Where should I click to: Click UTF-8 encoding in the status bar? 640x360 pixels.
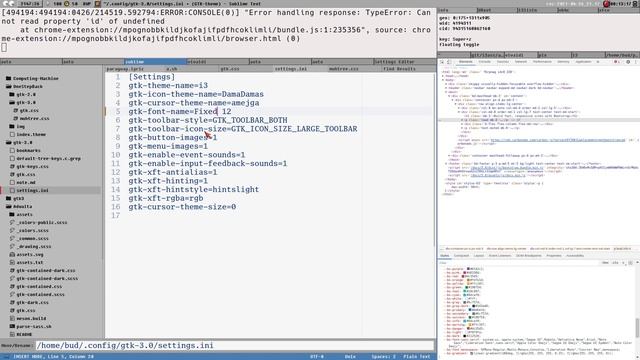317,357
